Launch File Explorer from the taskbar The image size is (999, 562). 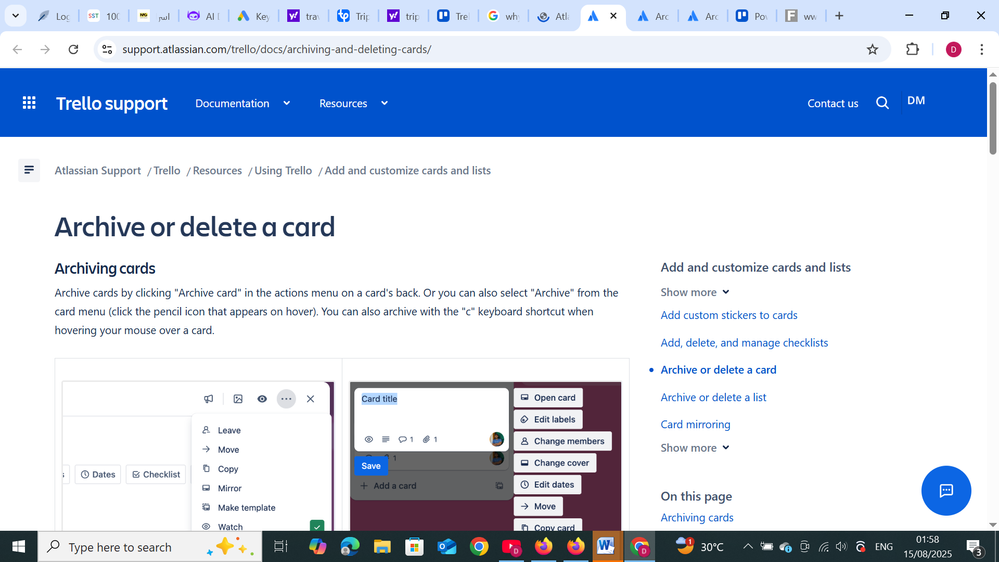[x=382, y=547]
